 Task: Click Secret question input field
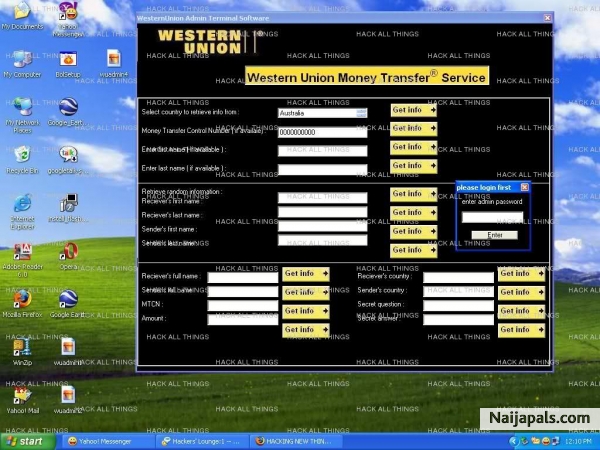[458, 305]
